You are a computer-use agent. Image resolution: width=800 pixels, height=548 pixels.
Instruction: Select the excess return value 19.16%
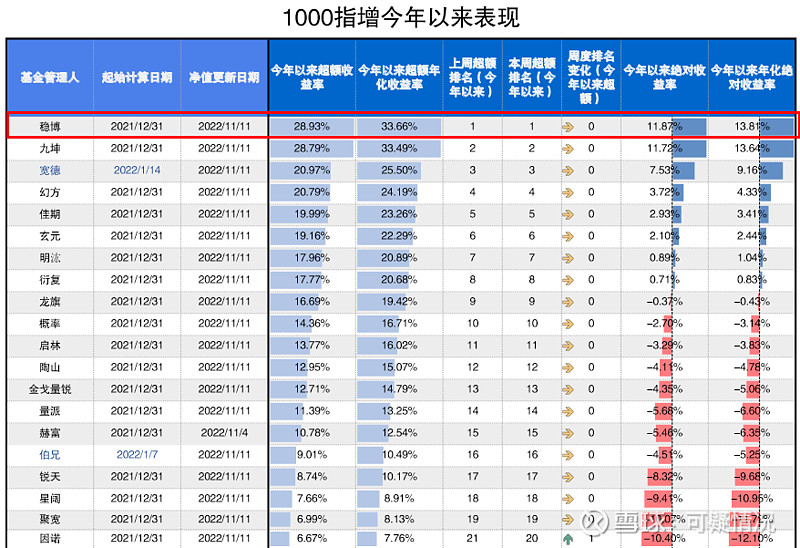312,236
